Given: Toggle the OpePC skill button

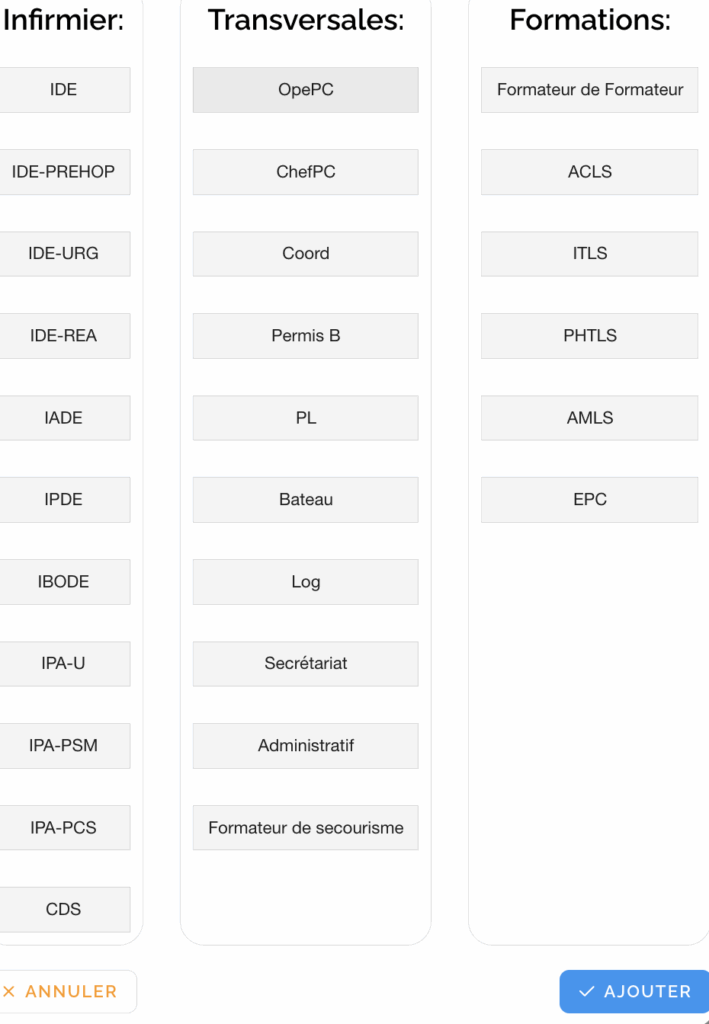Looking at the screenshot, I should (x=305, y=90).
